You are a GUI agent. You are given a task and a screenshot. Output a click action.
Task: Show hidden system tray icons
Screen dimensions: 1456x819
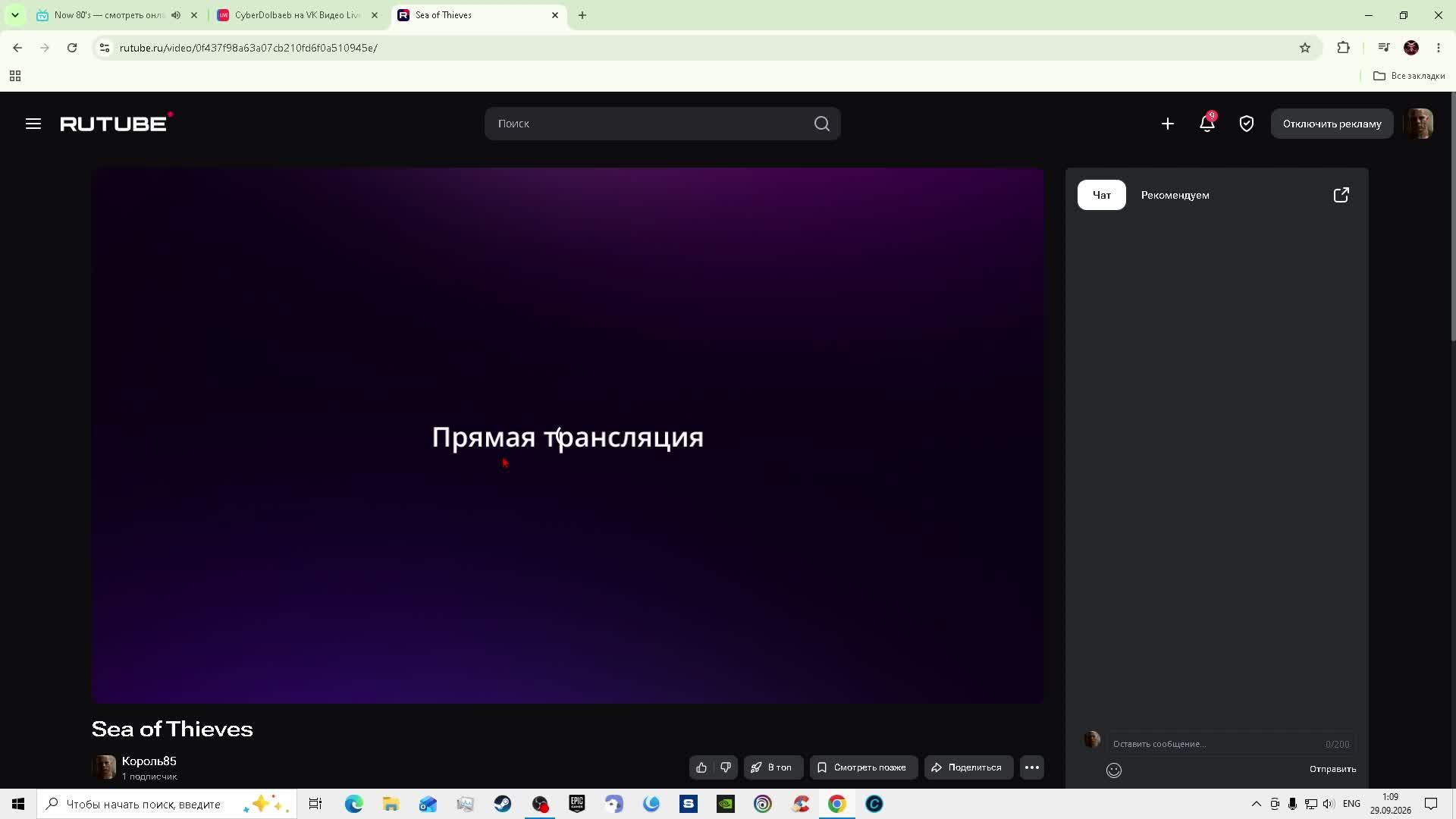click(1257, 804)
